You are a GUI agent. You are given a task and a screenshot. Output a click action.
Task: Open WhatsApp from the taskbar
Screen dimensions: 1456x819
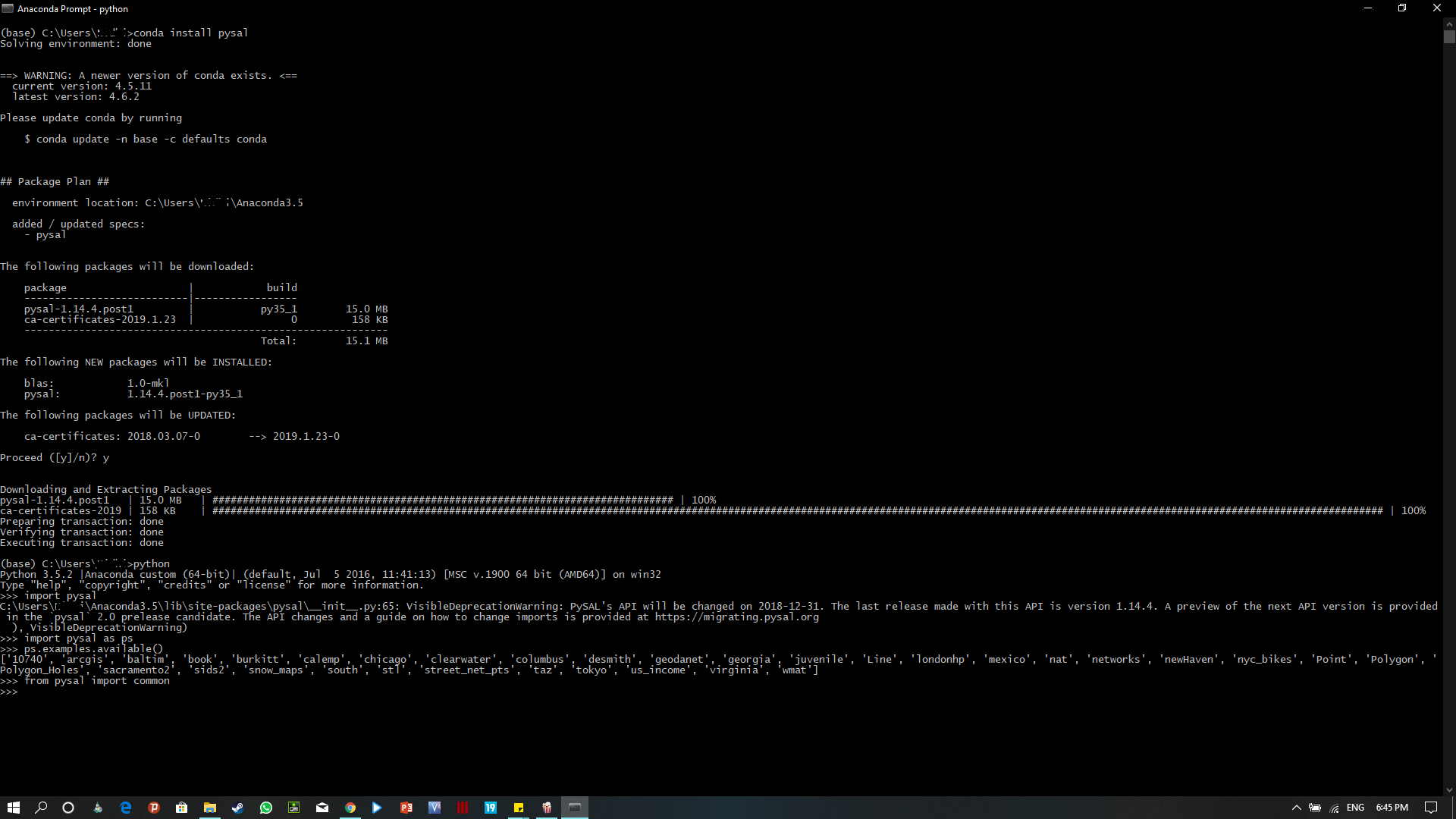pos(266,808)
